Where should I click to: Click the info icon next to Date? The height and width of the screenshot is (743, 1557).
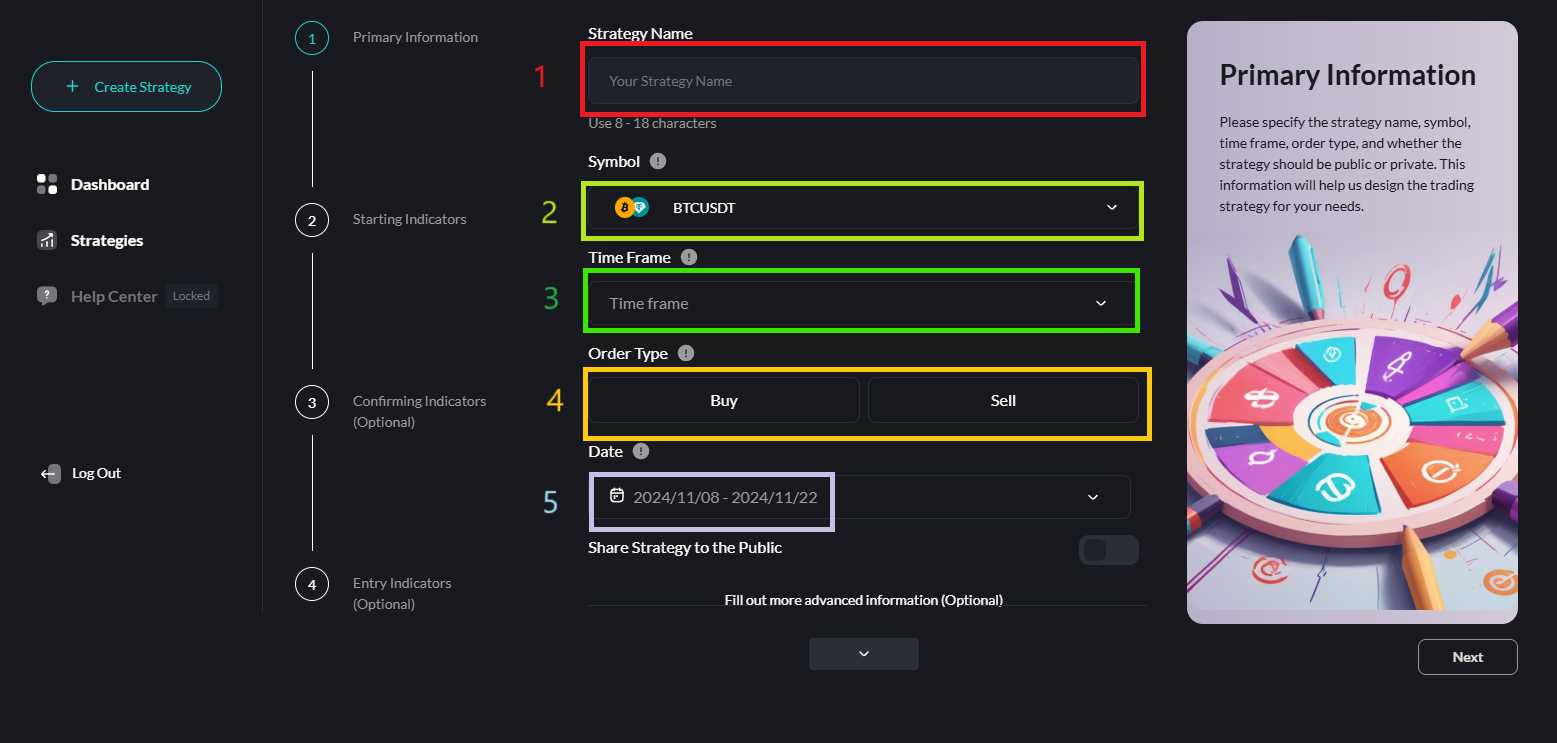pyautogui.click(x=641, y=451)
